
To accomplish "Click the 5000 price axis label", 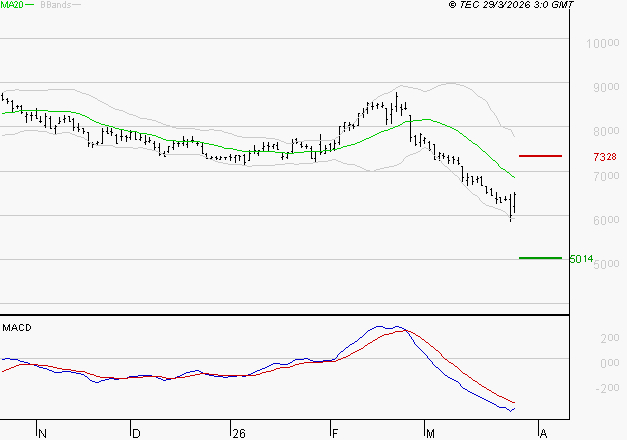I will click(x=607, y=264).
